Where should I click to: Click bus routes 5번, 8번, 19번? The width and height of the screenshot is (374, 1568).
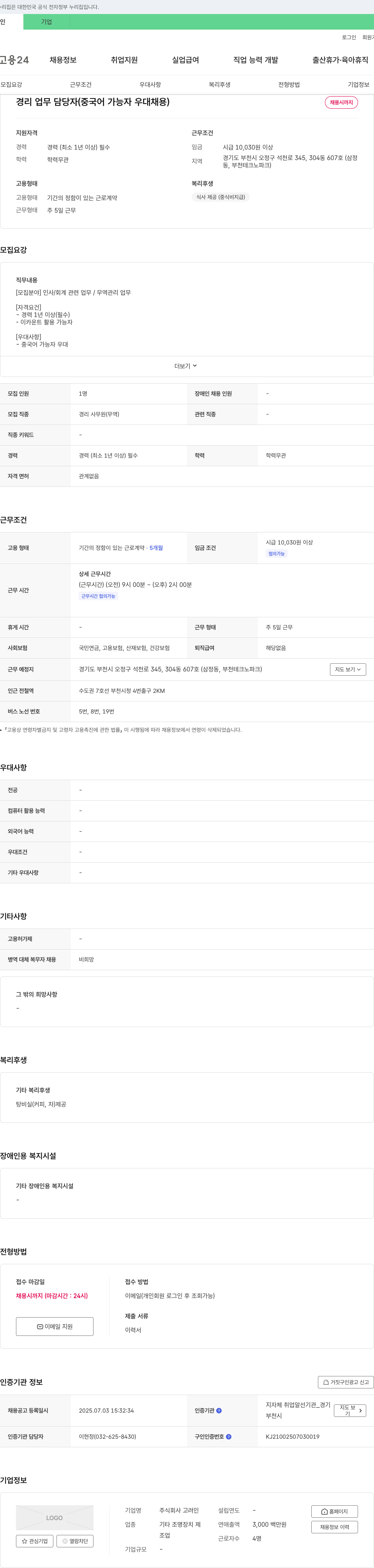[x=96, y=711]
